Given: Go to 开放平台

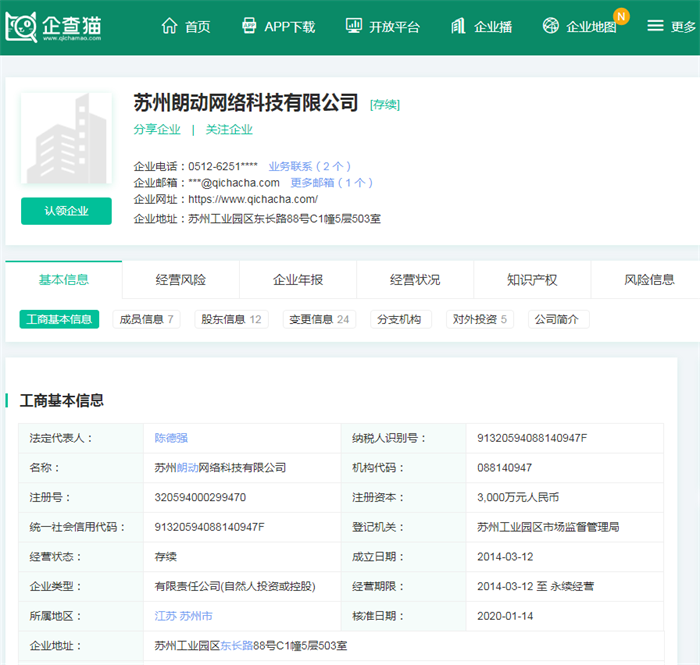Looking at the screenshot, I should [394, 27].
